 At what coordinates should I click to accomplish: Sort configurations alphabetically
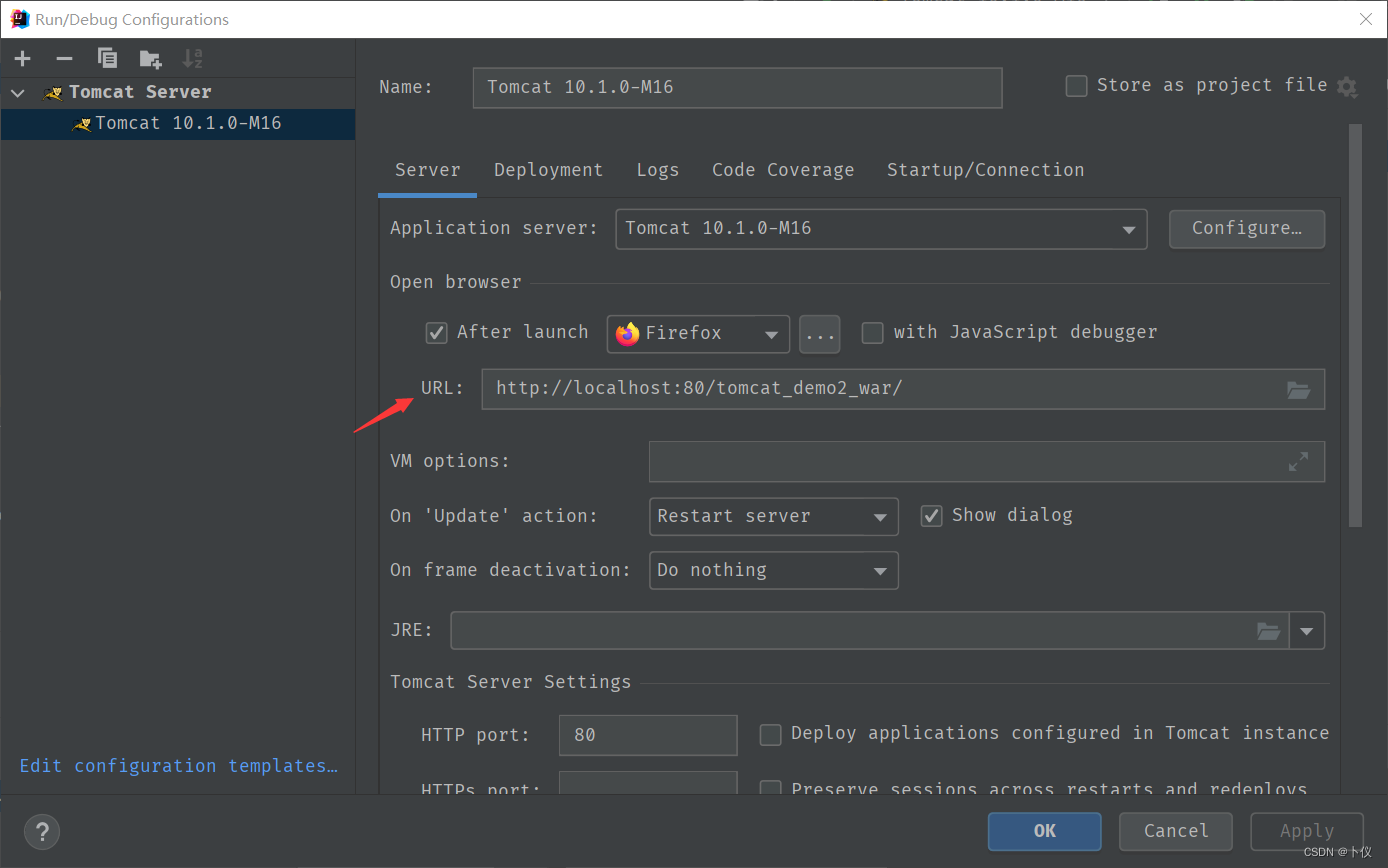coord(192,59)
